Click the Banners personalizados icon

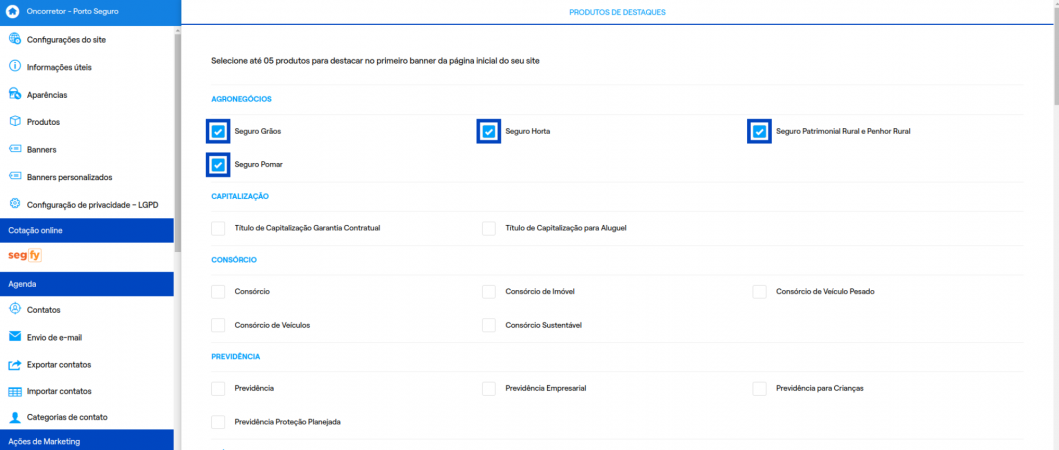[x=15, y=177]
